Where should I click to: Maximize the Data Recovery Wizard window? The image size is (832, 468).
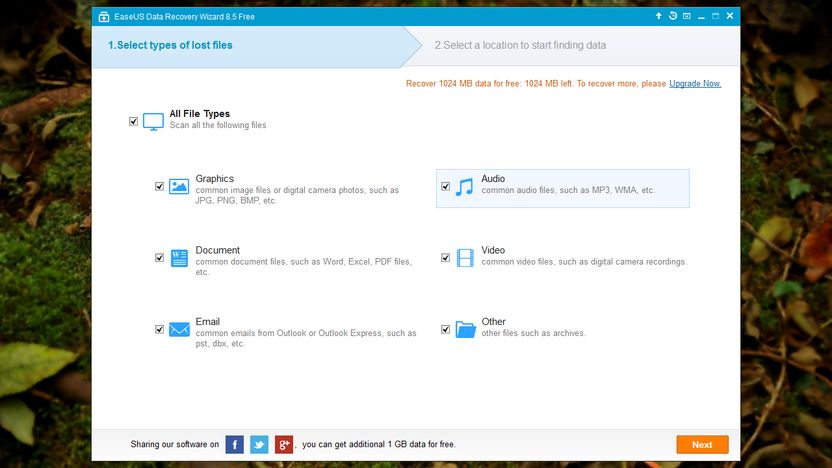point(715,16)
